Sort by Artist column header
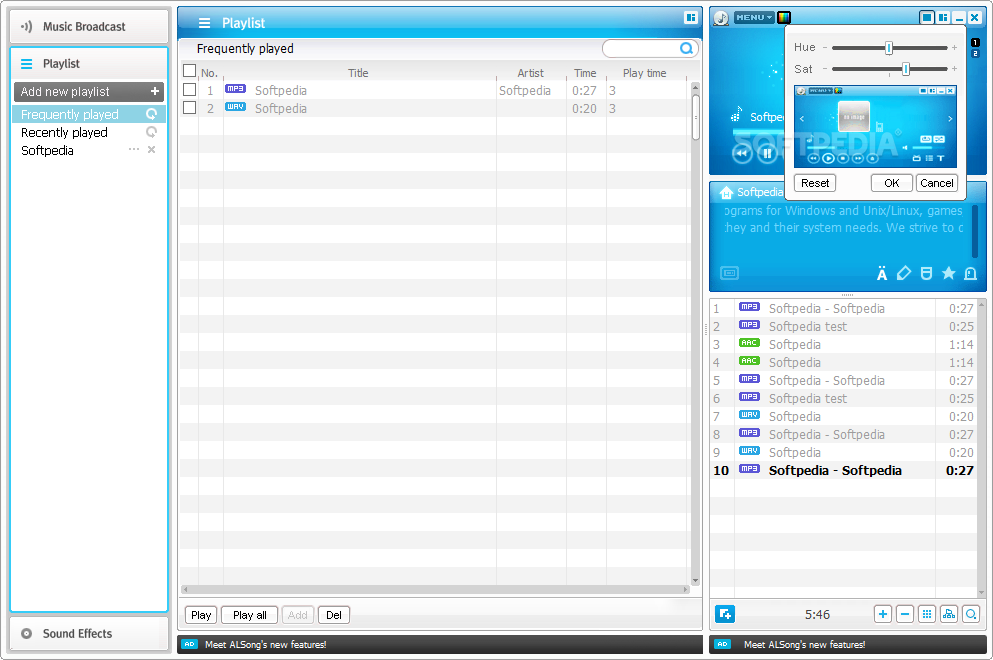Image resolution: width=993 pixels, height=660 pixels. click(531, 73)
